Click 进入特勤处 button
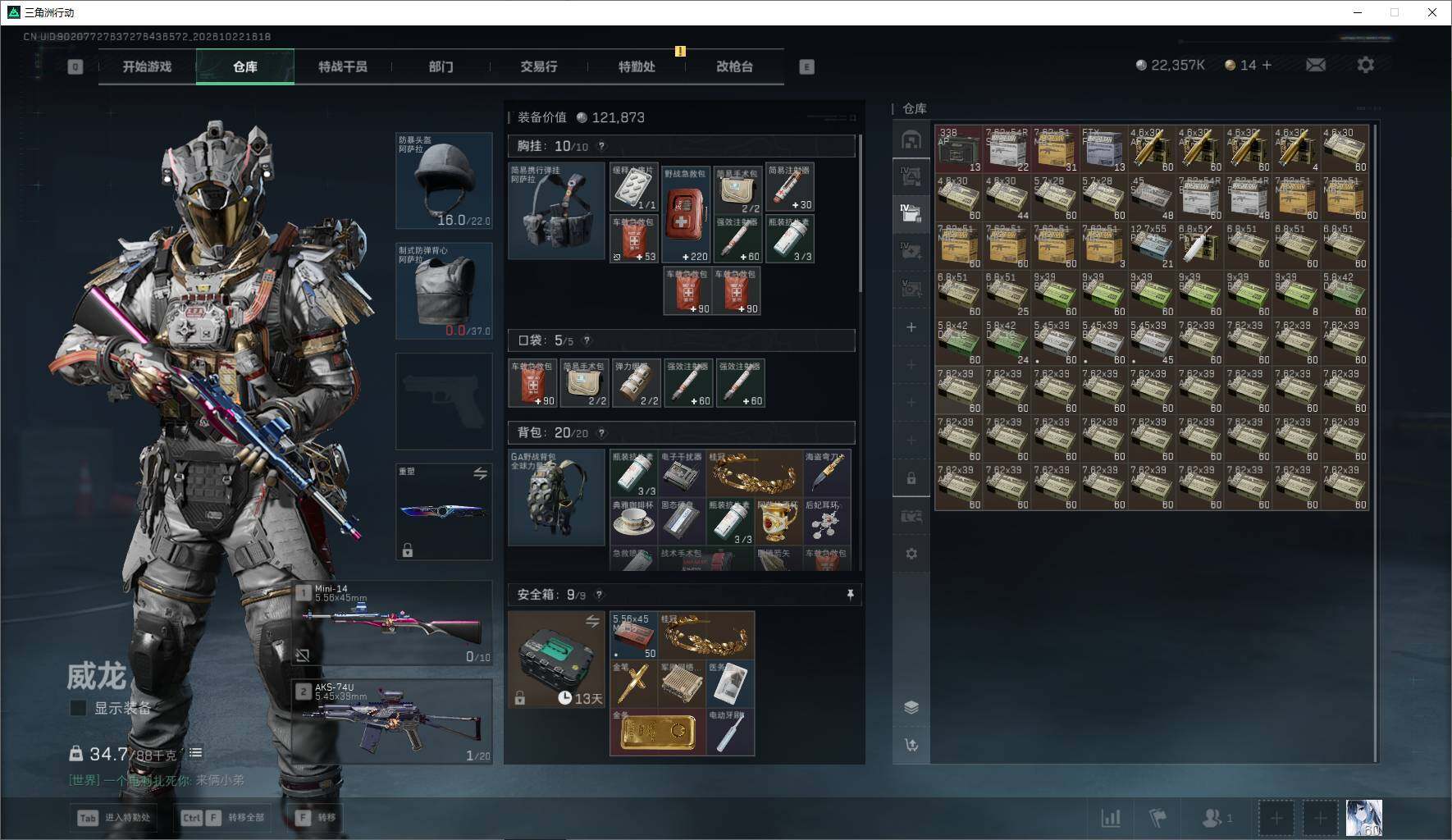 [114, 817]
